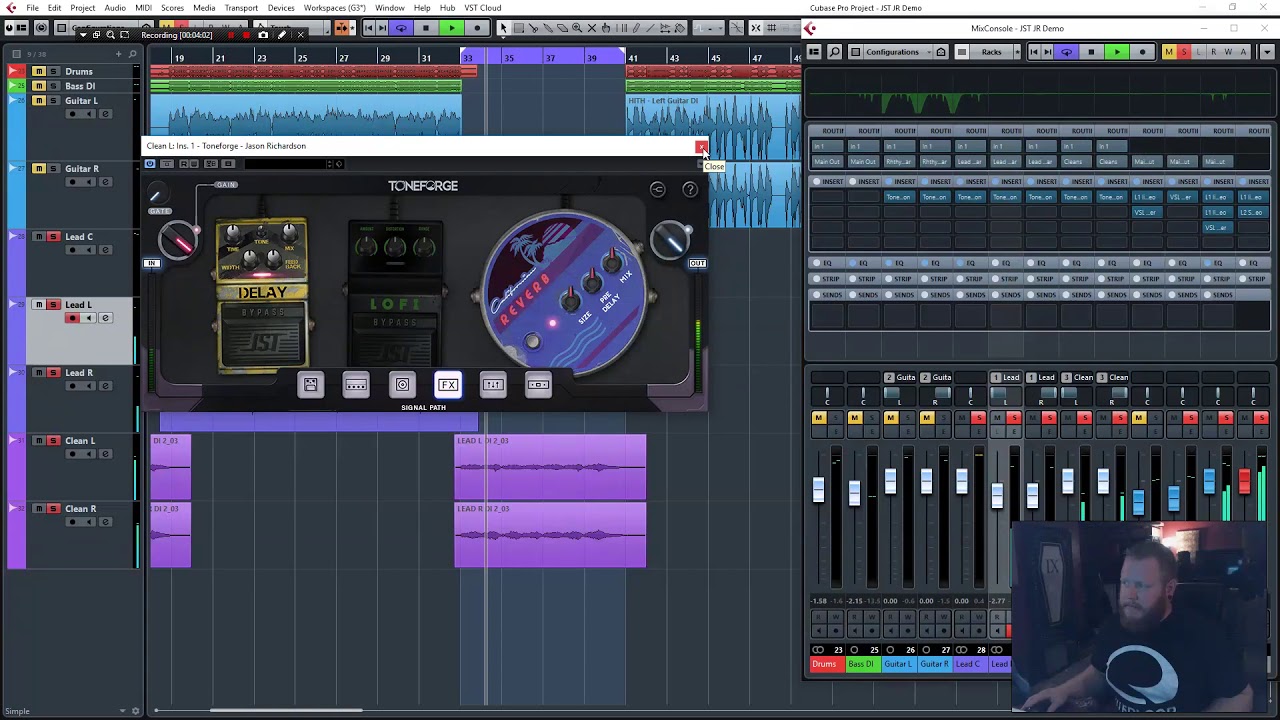
Task: Open the File menu
Action: 33,8
